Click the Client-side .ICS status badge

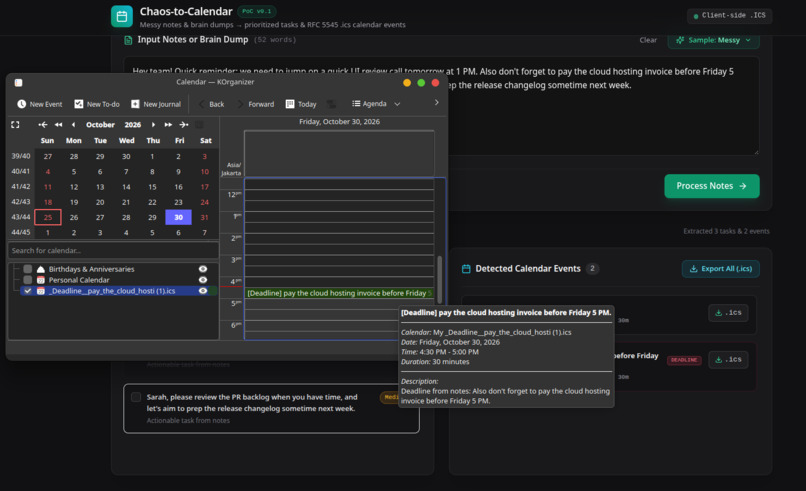pyautogui.click(x=729, y=16)
